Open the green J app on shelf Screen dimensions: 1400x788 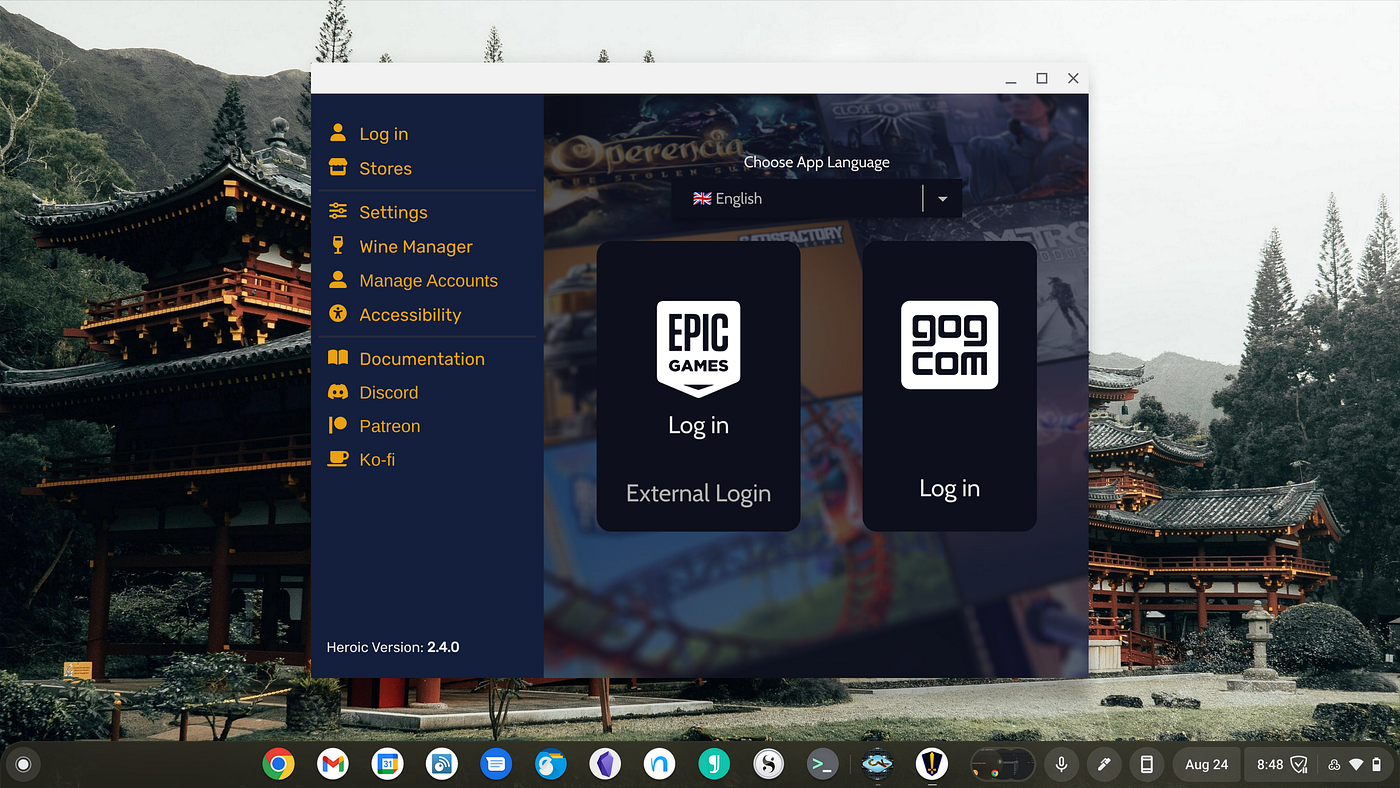click(x=714, y=764)
